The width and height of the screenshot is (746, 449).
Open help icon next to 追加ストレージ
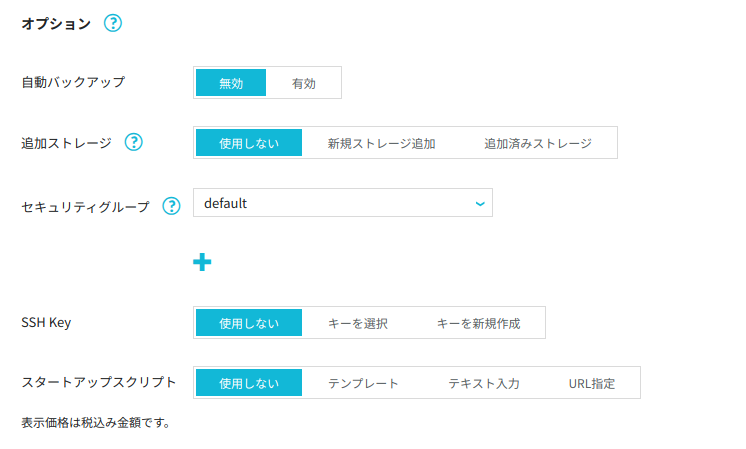click(134, 142)
